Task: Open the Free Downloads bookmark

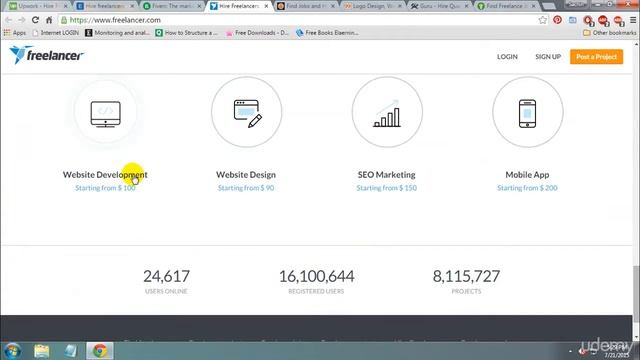Action: click(x=258, y=33)
